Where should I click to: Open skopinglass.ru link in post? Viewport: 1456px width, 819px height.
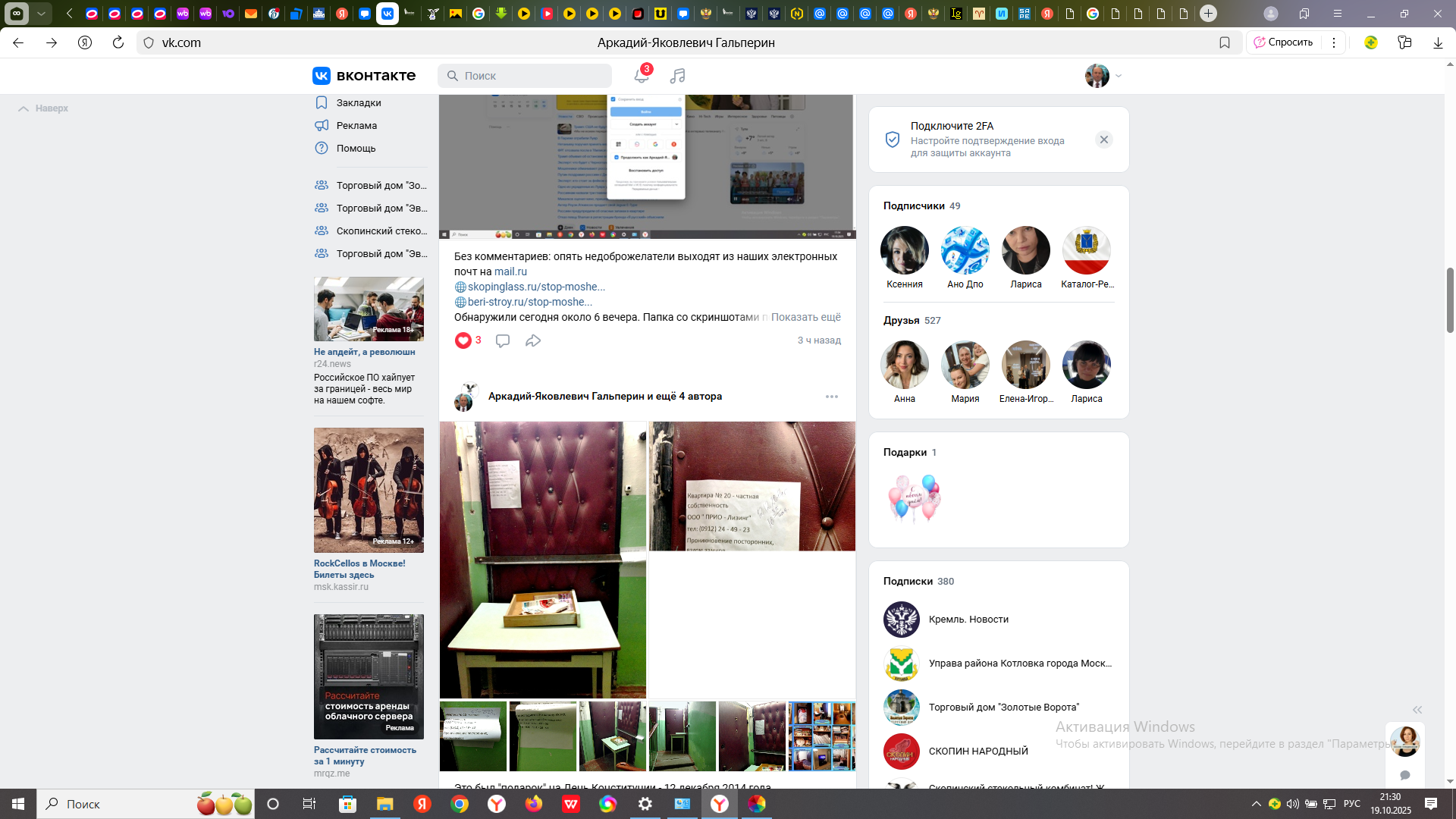(x=535, y=287)
